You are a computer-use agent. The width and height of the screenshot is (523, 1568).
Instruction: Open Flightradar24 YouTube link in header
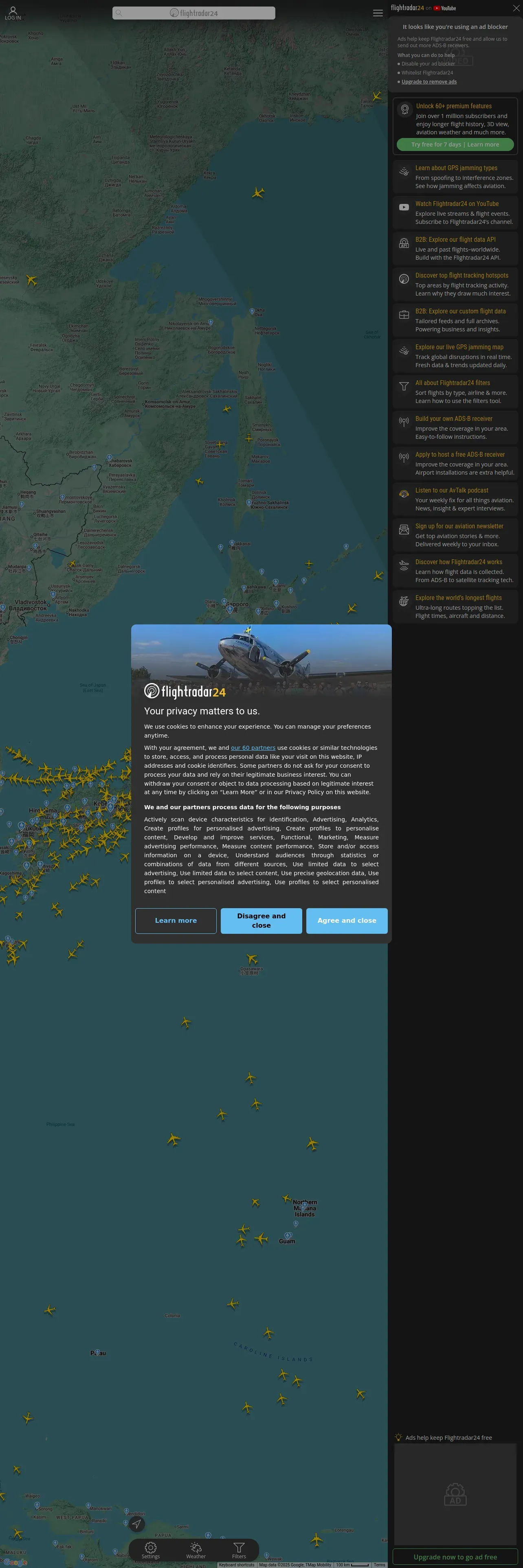[x=445, y=8]
